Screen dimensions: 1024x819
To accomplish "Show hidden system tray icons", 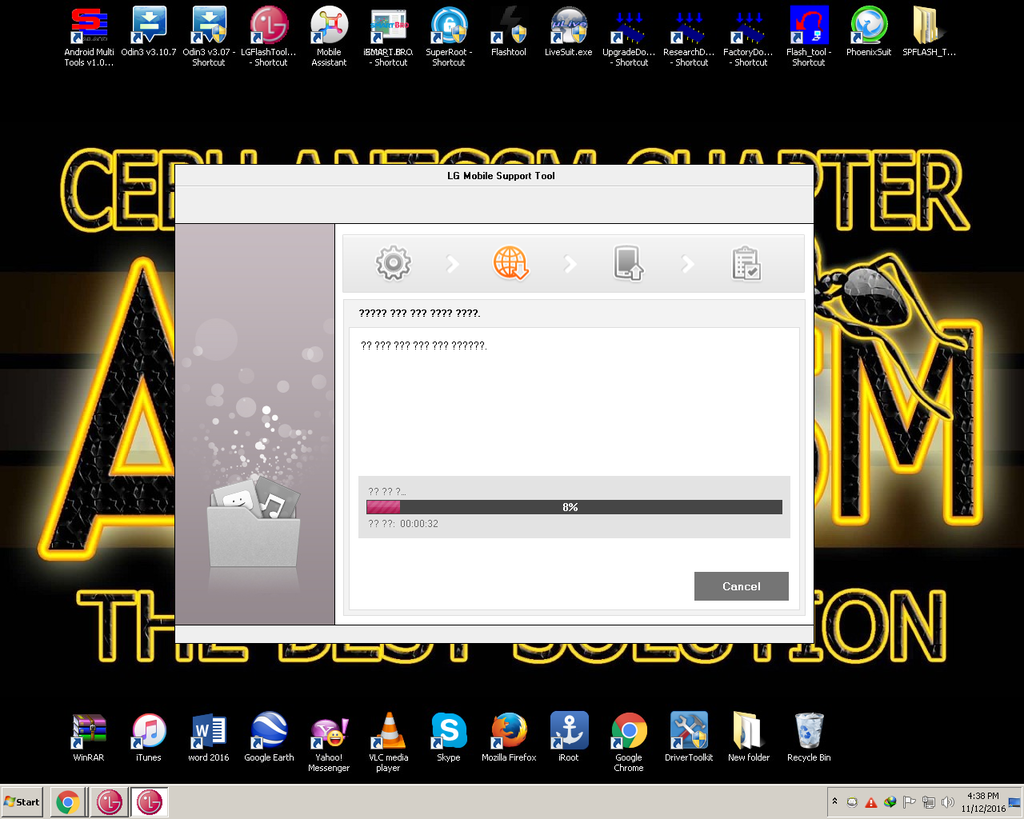I will tap(834, 802).
